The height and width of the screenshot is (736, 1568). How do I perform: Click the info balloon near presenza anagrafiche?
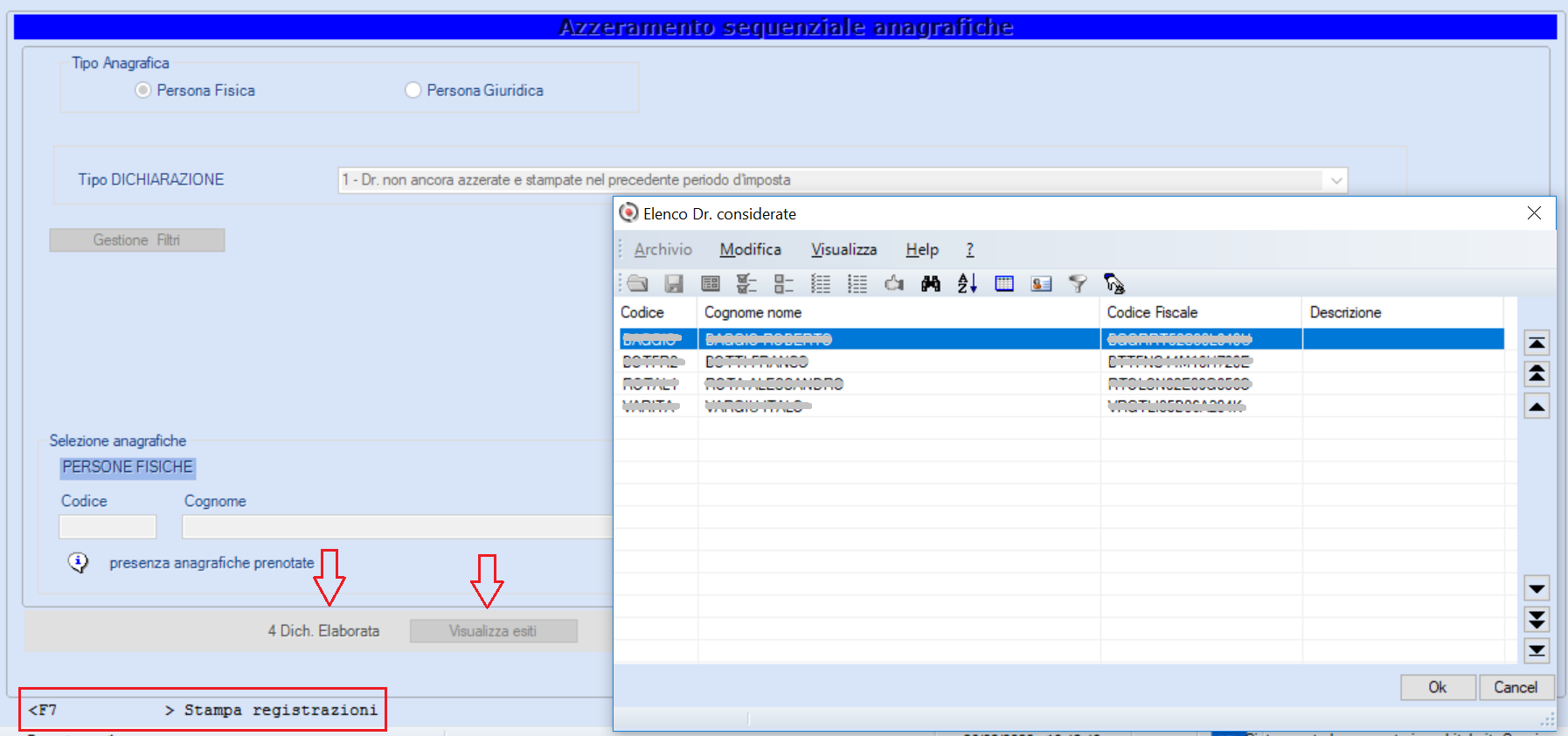(79, 563)
